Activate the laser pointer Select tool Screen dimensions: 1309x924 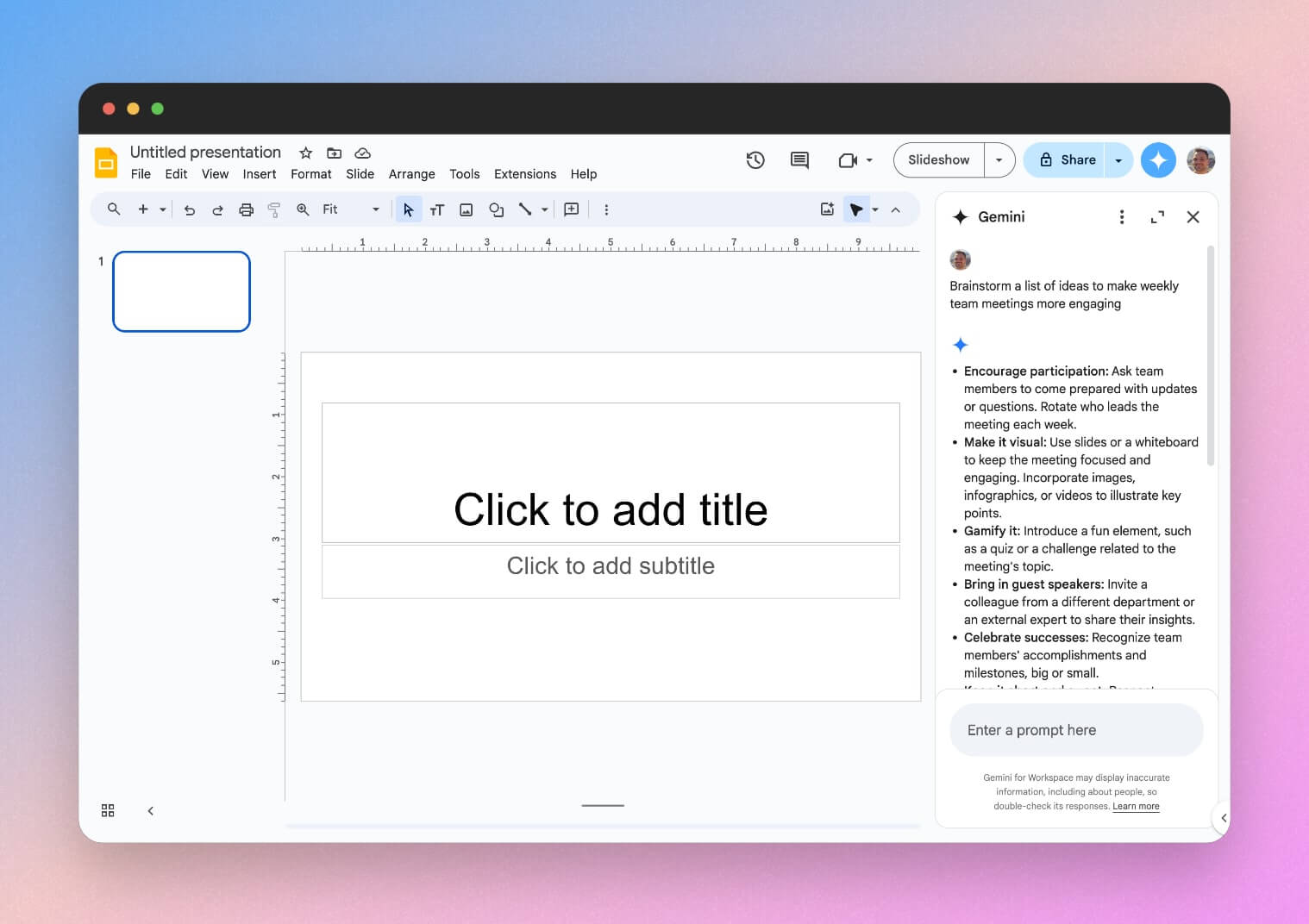point(855,209)
